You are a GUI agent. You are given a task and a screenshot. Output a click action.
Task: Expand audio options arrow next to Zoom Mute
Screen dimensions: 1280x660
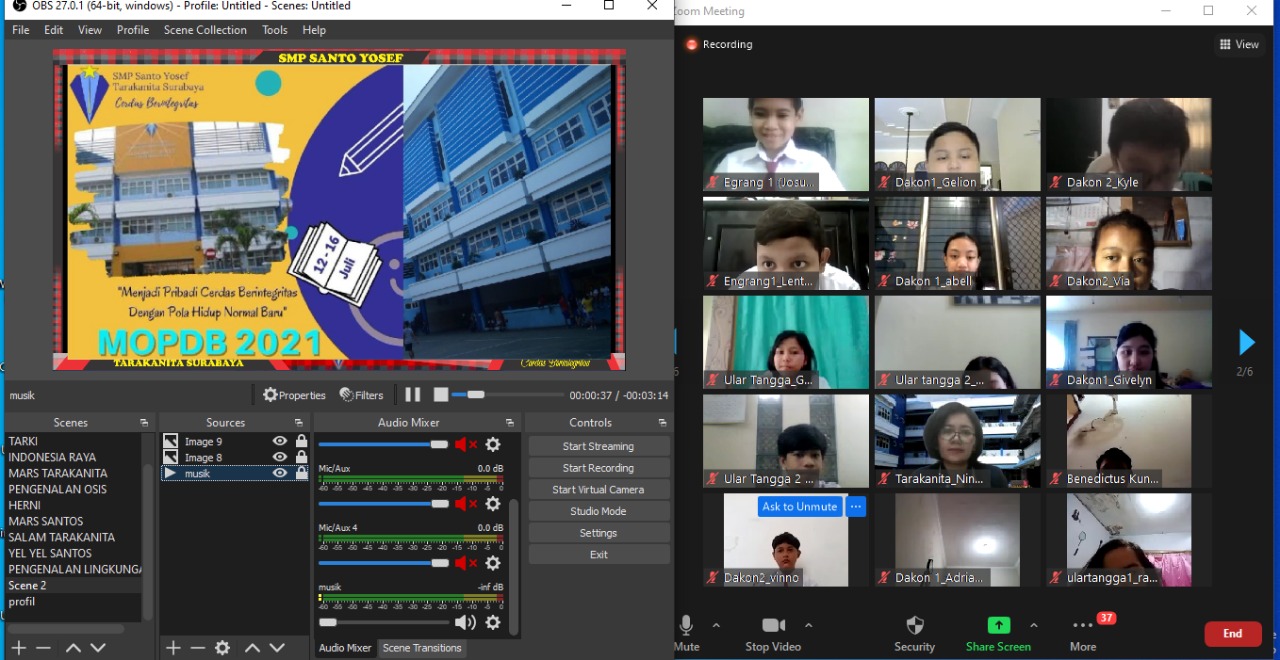point(716,626)
